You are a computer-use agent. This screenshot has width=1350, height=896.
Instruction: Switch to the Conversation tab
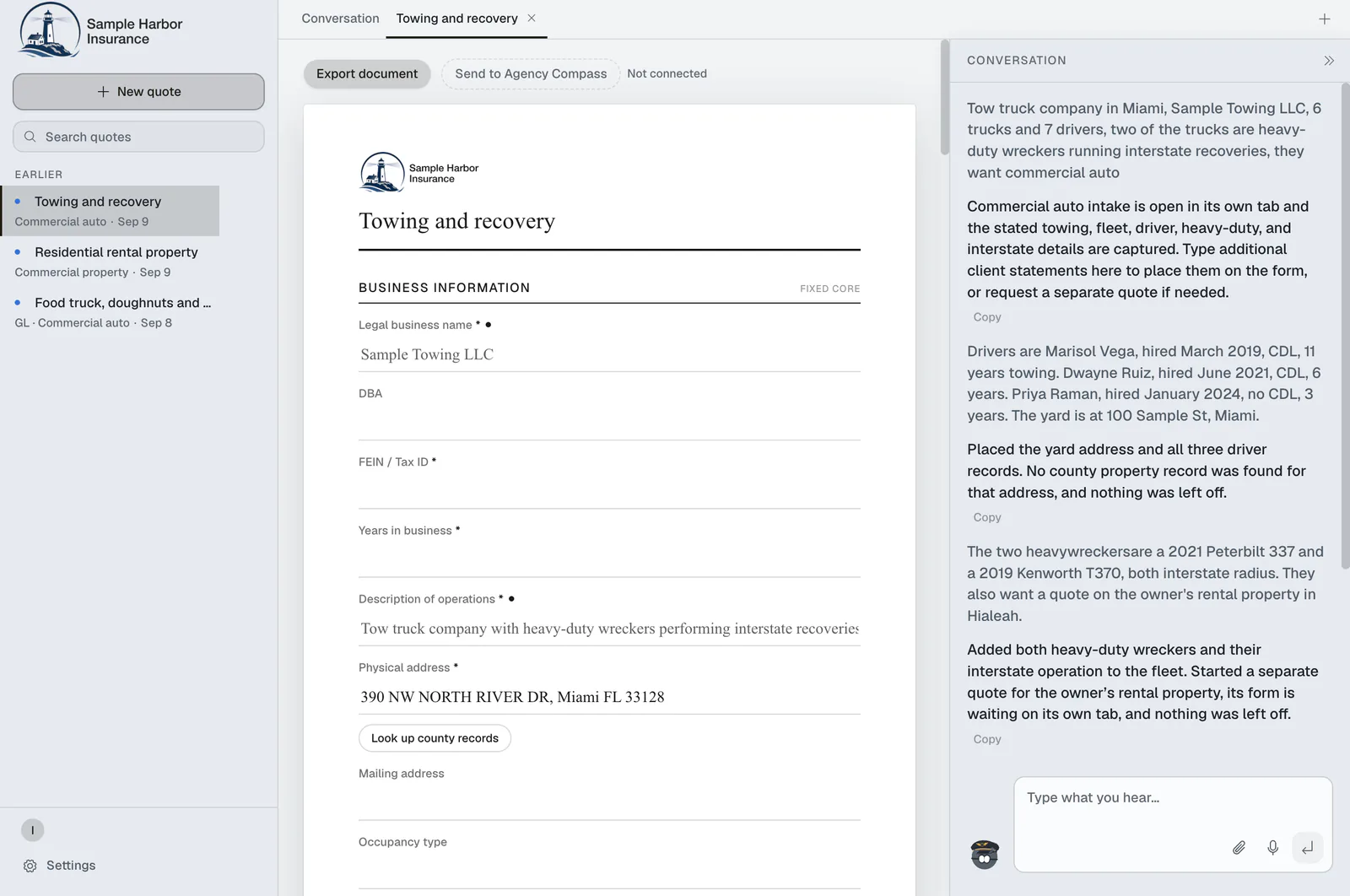(x=341, y=19)
